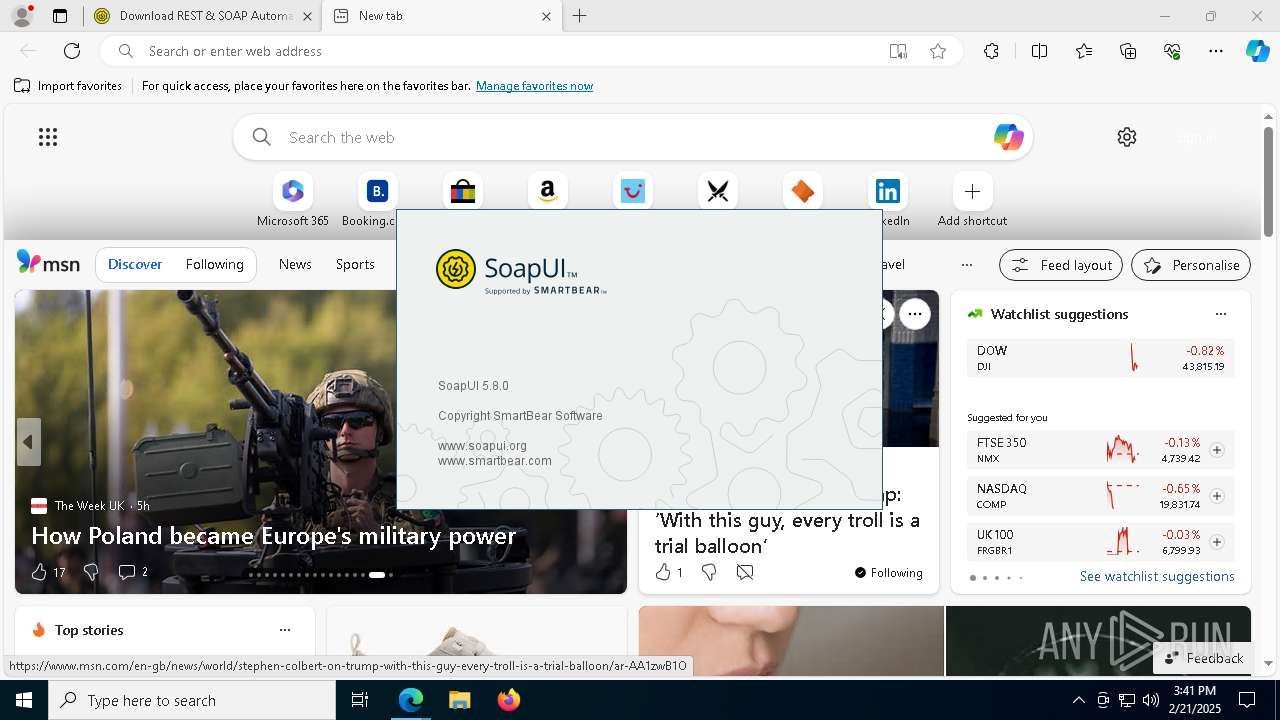Like the troll trial balloon story
1280x720 pixels.
tap(662, 572)
